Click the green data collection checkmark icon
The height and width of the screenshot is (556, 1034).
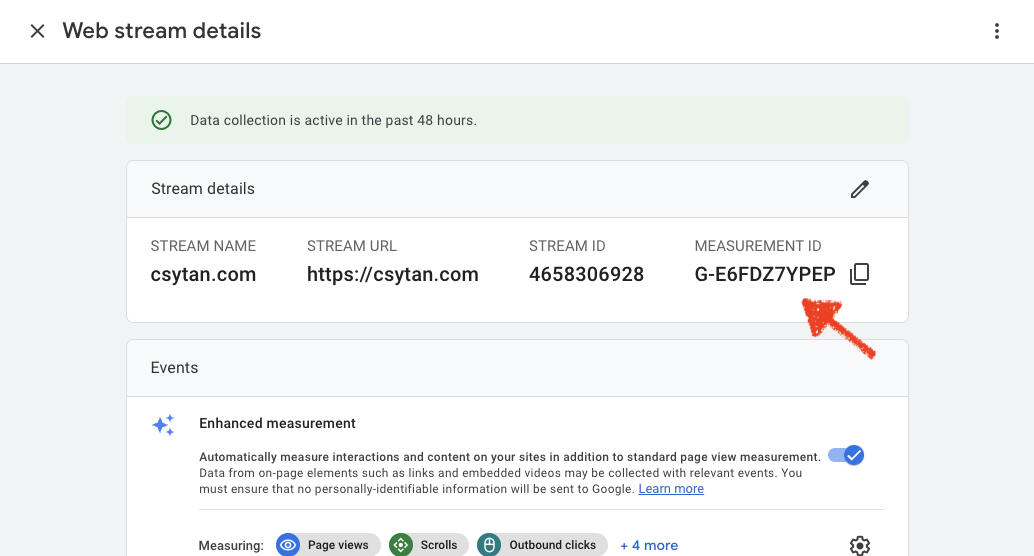[x=162, y=120]
